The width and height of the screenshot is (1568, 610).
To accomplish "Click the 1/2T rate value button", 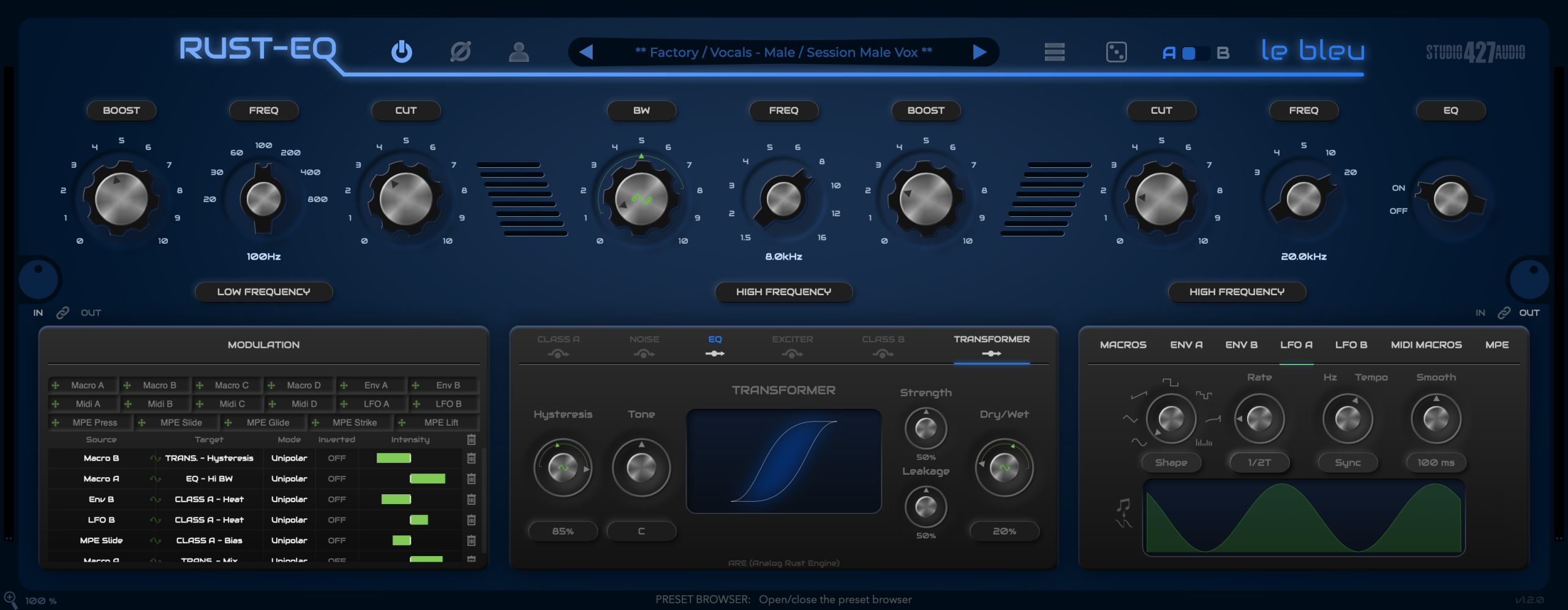I will click(1259, 463).
